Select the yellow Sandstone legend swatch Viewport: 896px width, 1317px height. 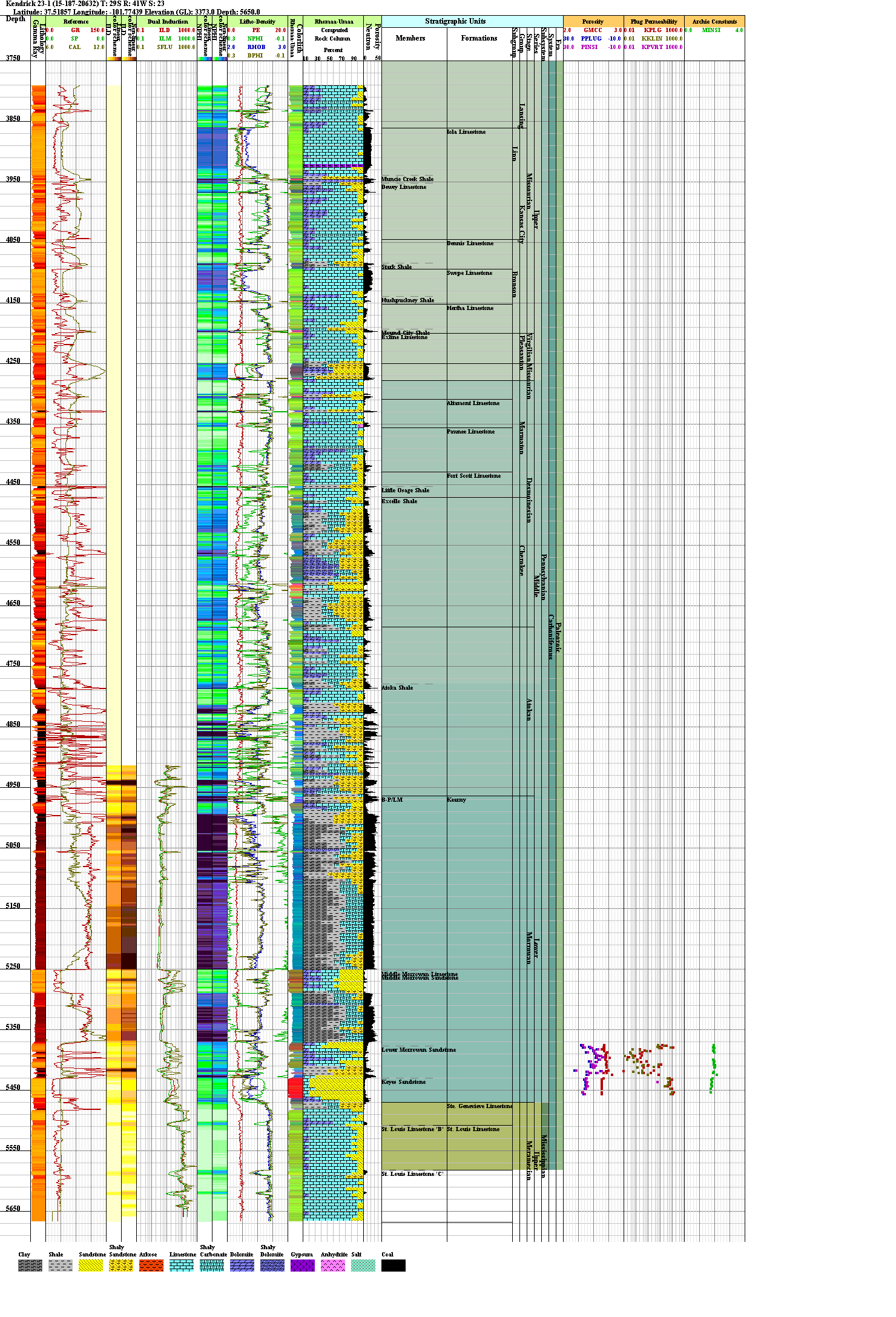[x=91, y=1266]
